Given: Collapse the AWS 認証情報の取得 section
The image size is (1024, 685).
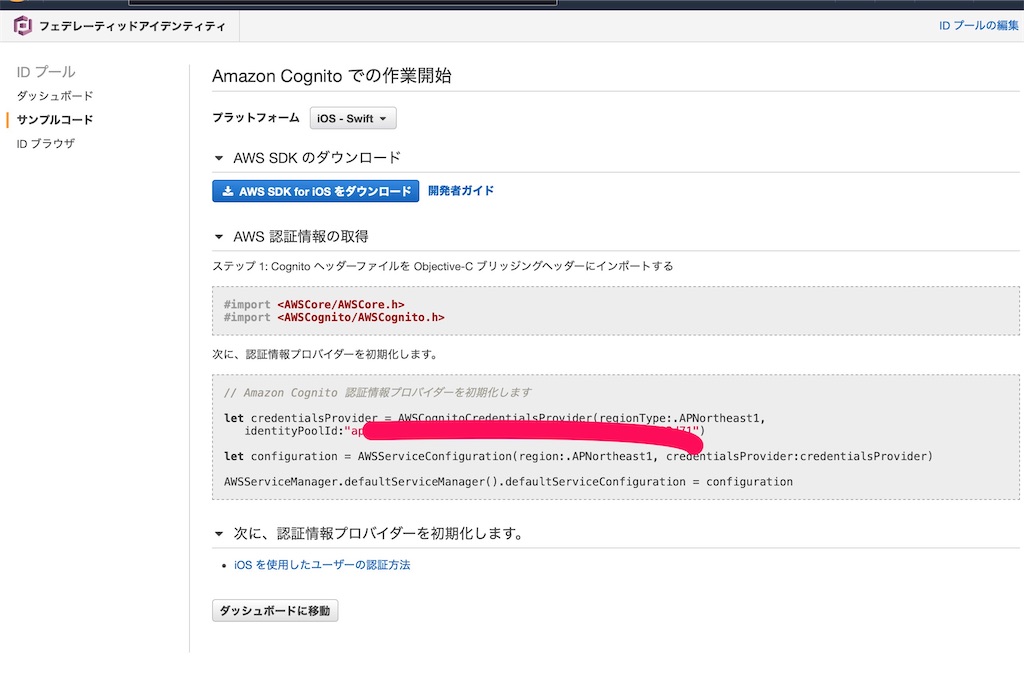Looking at the screenshot, I should (x=219, y=236).
